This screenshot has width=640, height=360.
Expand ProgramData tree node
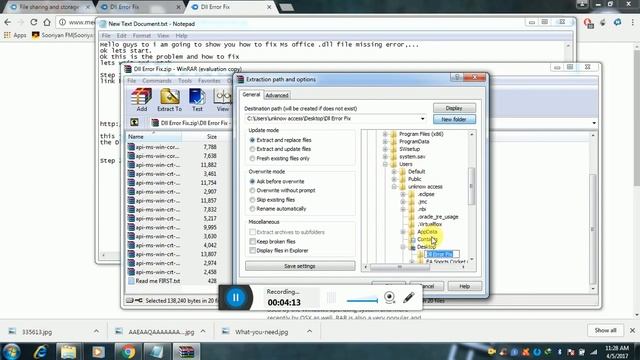[385, 142]
